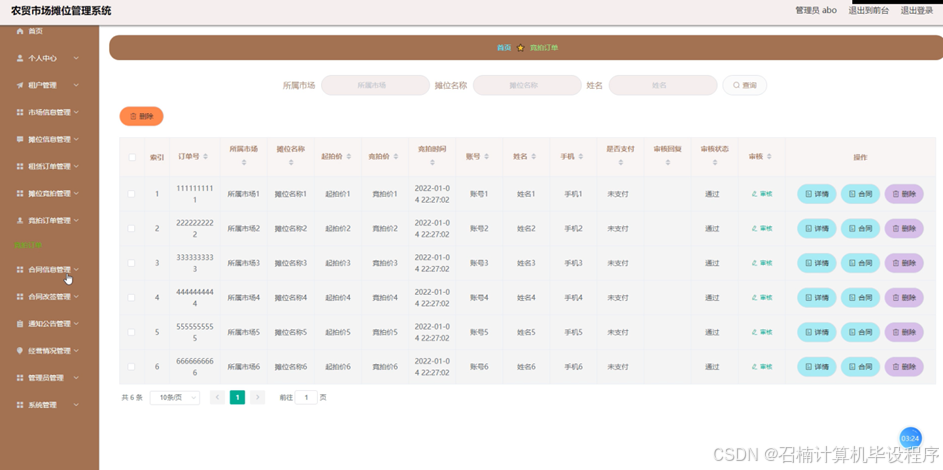Click the icon next to 通知公告管理
The image size is (943, 470).
tap(20, 324)
